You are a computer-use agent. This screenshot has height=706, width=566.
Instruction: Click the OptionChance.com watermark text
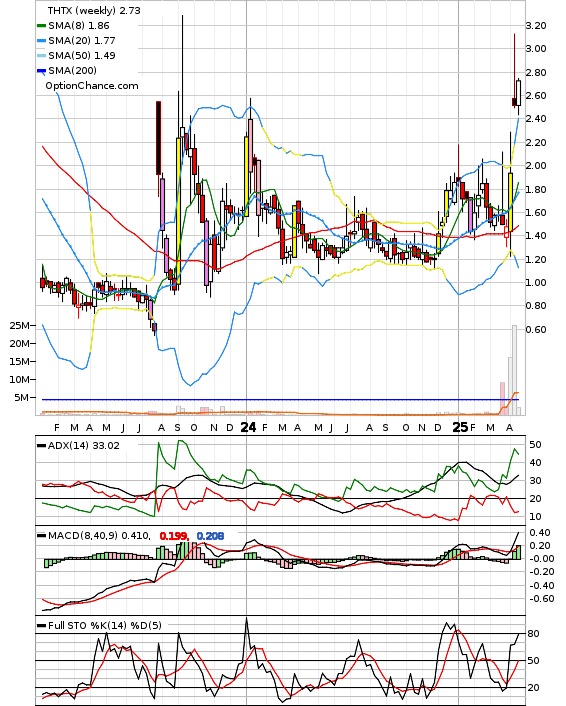click(x=92, y=86)
